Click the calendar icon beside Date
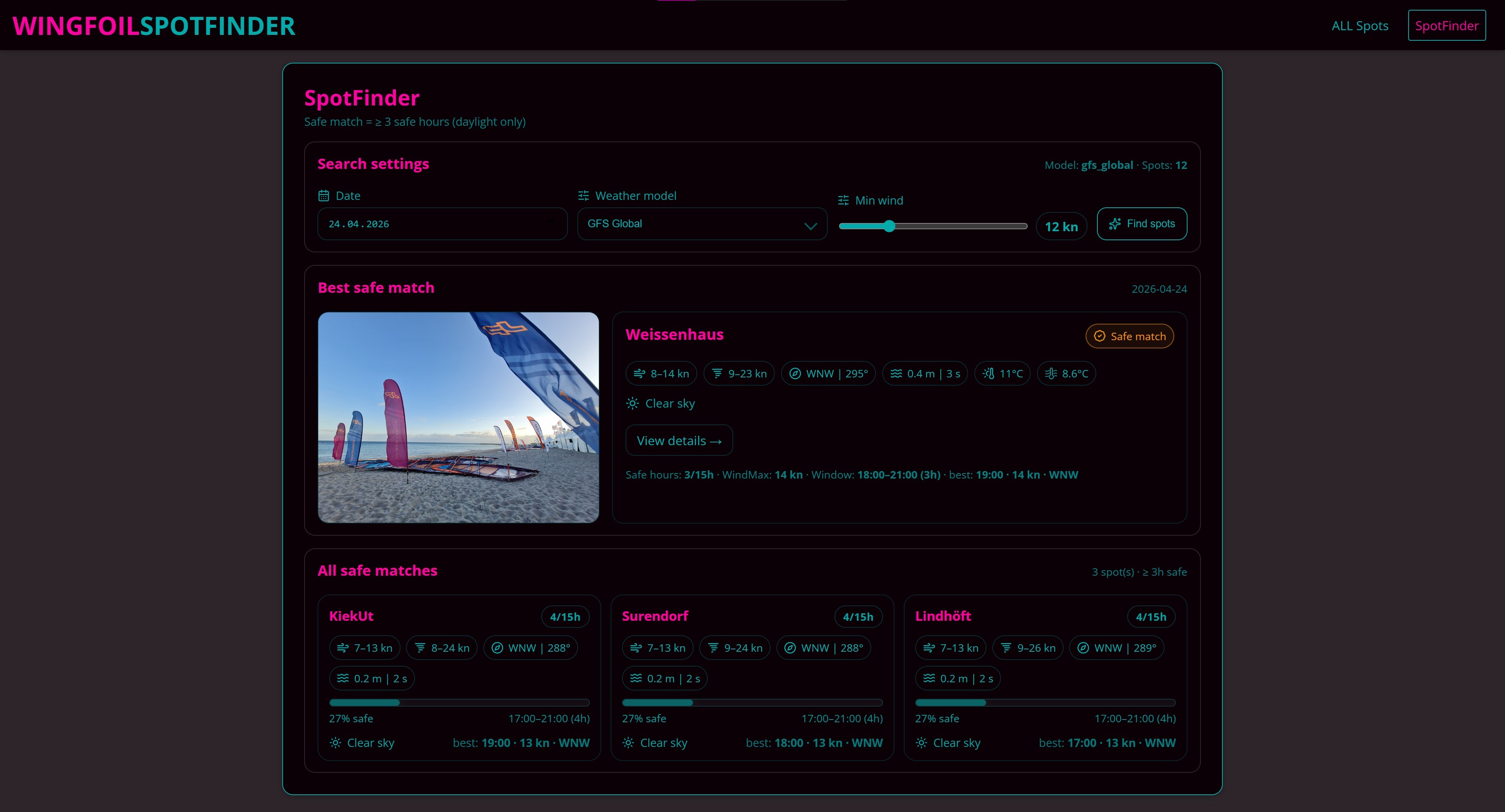This screenshot has width=1505, height=812. pyautogui.click(x=323, y=196)
